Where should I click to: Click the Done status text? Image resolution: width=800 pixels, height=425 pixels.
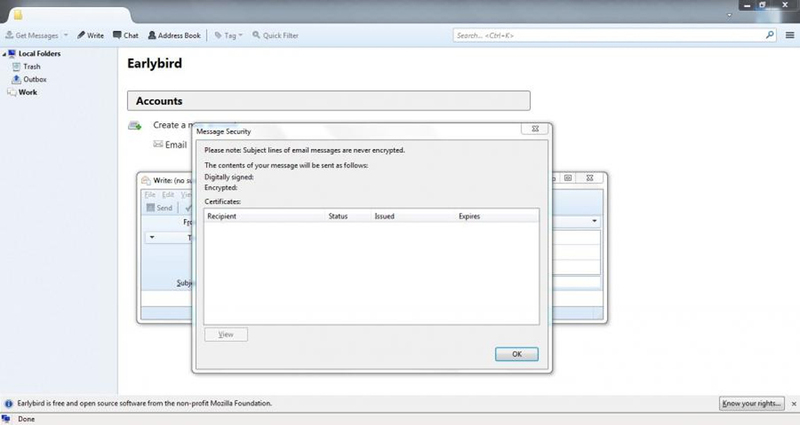[27, 419]
